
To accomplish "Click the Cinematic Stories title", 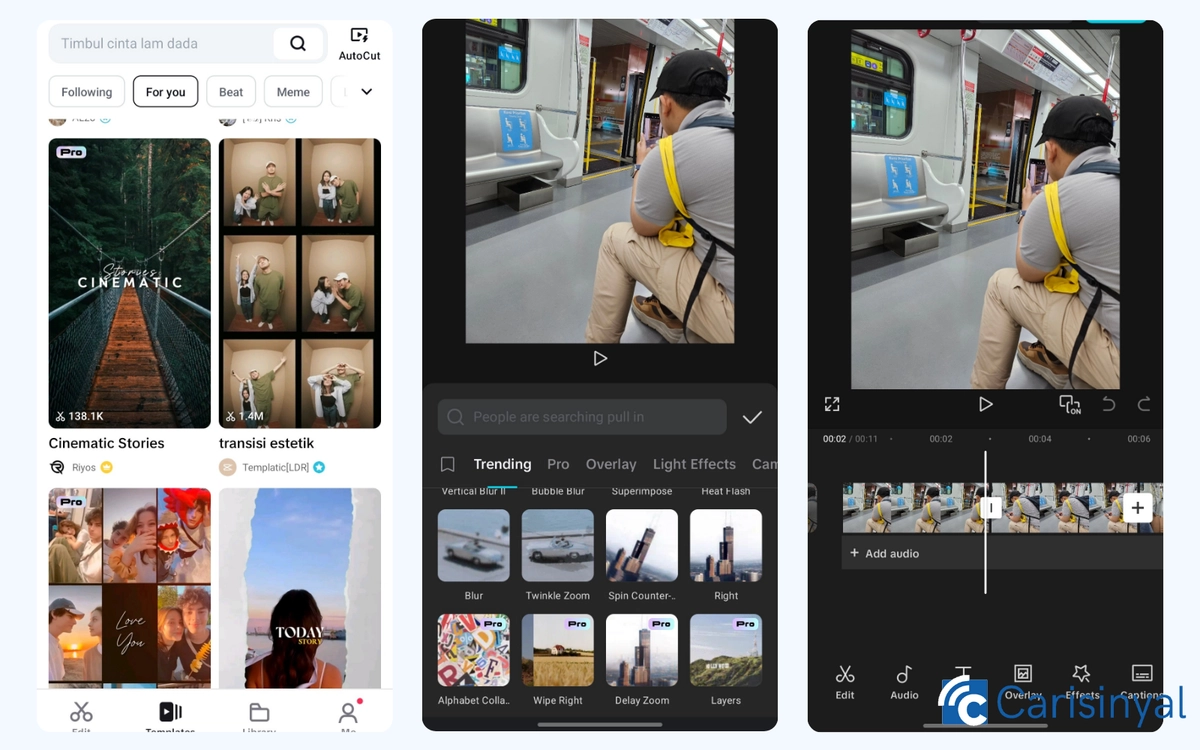I will pyautogui.click(x=107, y=443).
